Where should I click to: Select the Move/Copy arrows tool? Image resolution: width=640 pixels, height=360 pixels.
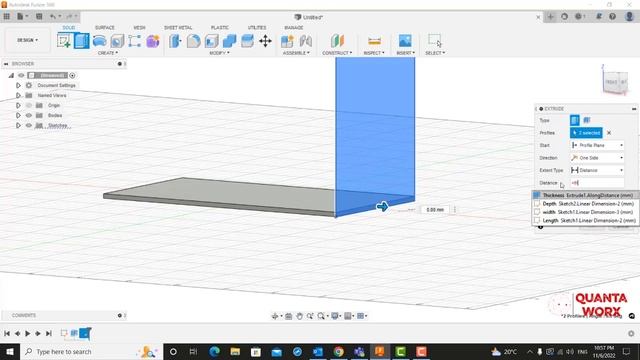pyautogui.click(x=265, y=41)
